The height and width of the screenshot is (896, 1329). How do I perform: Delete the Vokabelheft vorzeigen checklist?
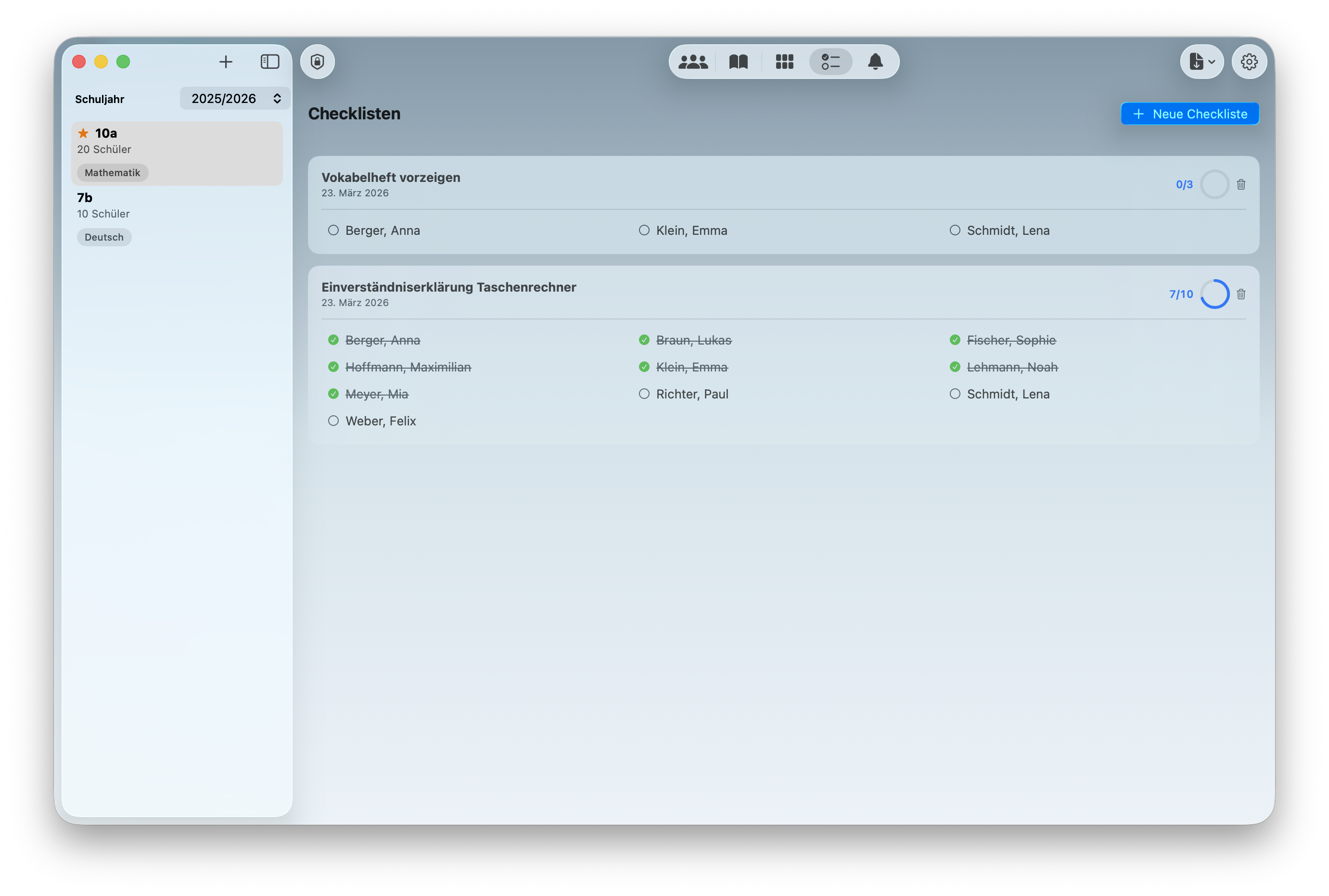1240,185
